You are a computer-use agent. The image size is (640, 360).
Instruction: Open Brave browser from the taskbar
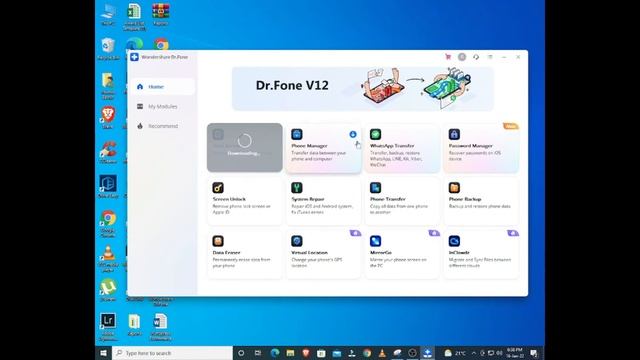(x=306, y=353)
